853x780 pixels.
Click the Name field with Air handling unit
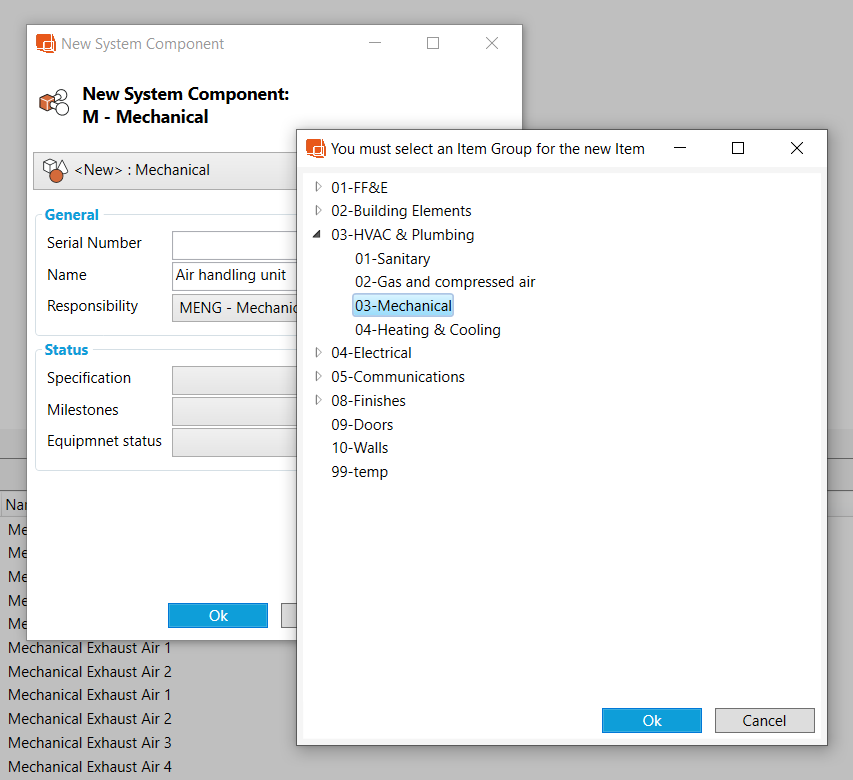tap(235, 276)
